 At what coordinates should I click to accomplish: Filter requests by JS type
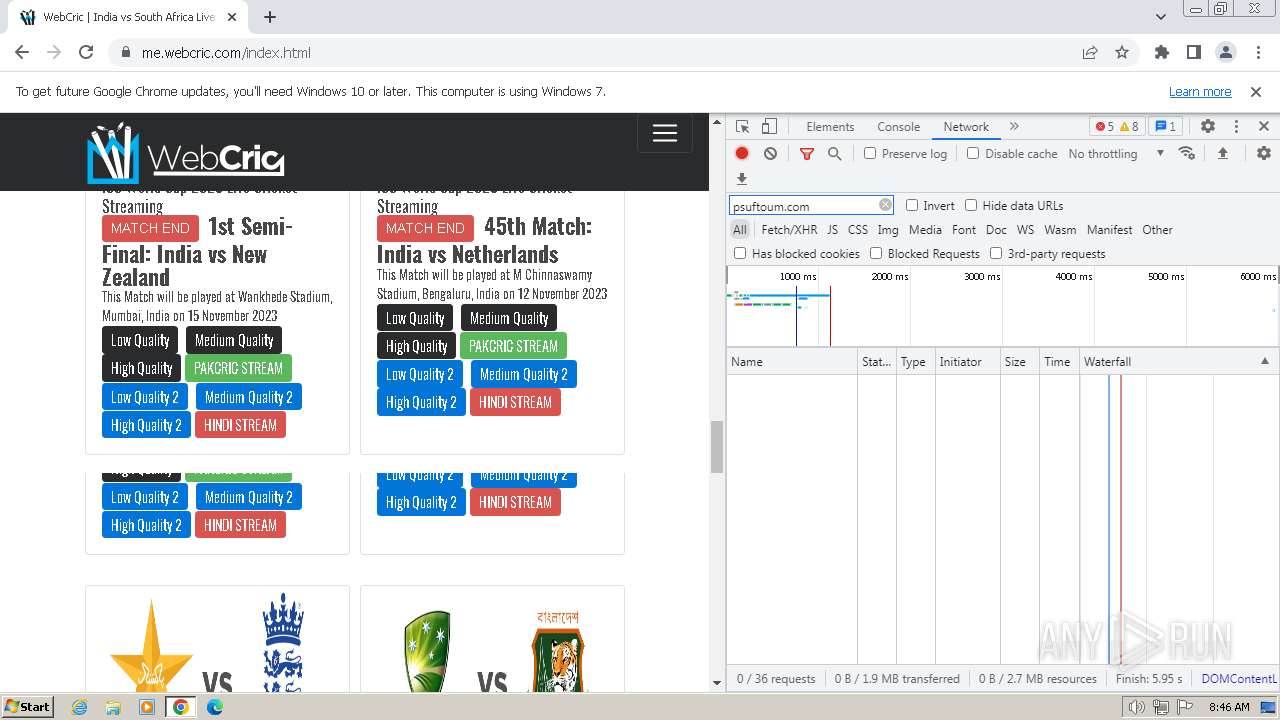click(832, 230)
